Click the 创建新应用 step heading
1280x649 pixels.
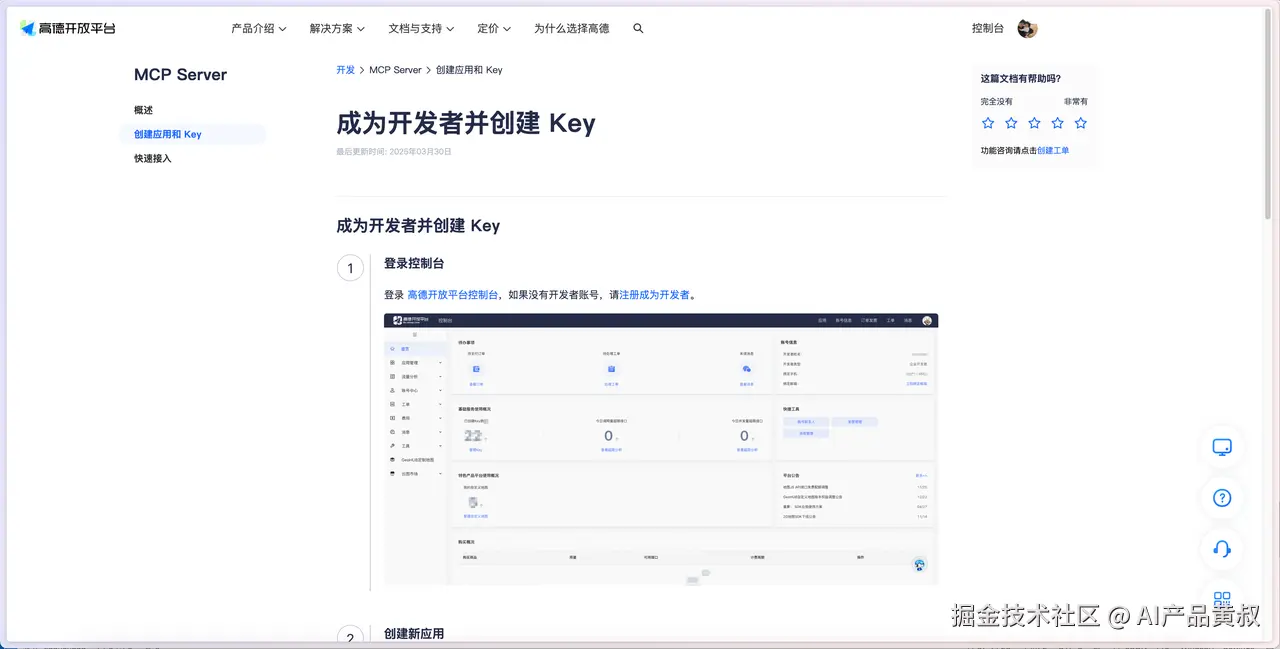coord(414,634)
